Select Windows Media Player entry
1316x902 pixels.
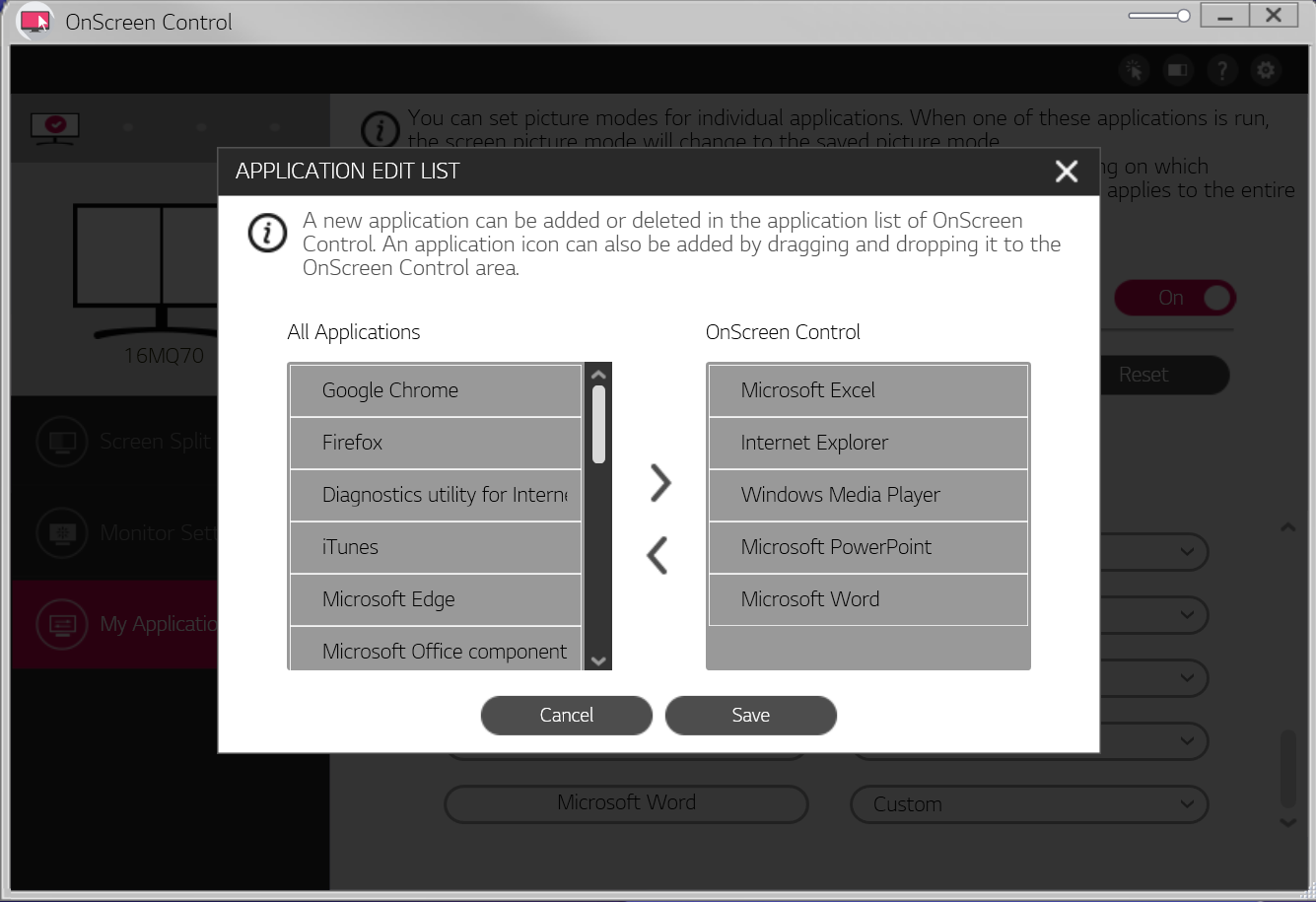point(868,495)
